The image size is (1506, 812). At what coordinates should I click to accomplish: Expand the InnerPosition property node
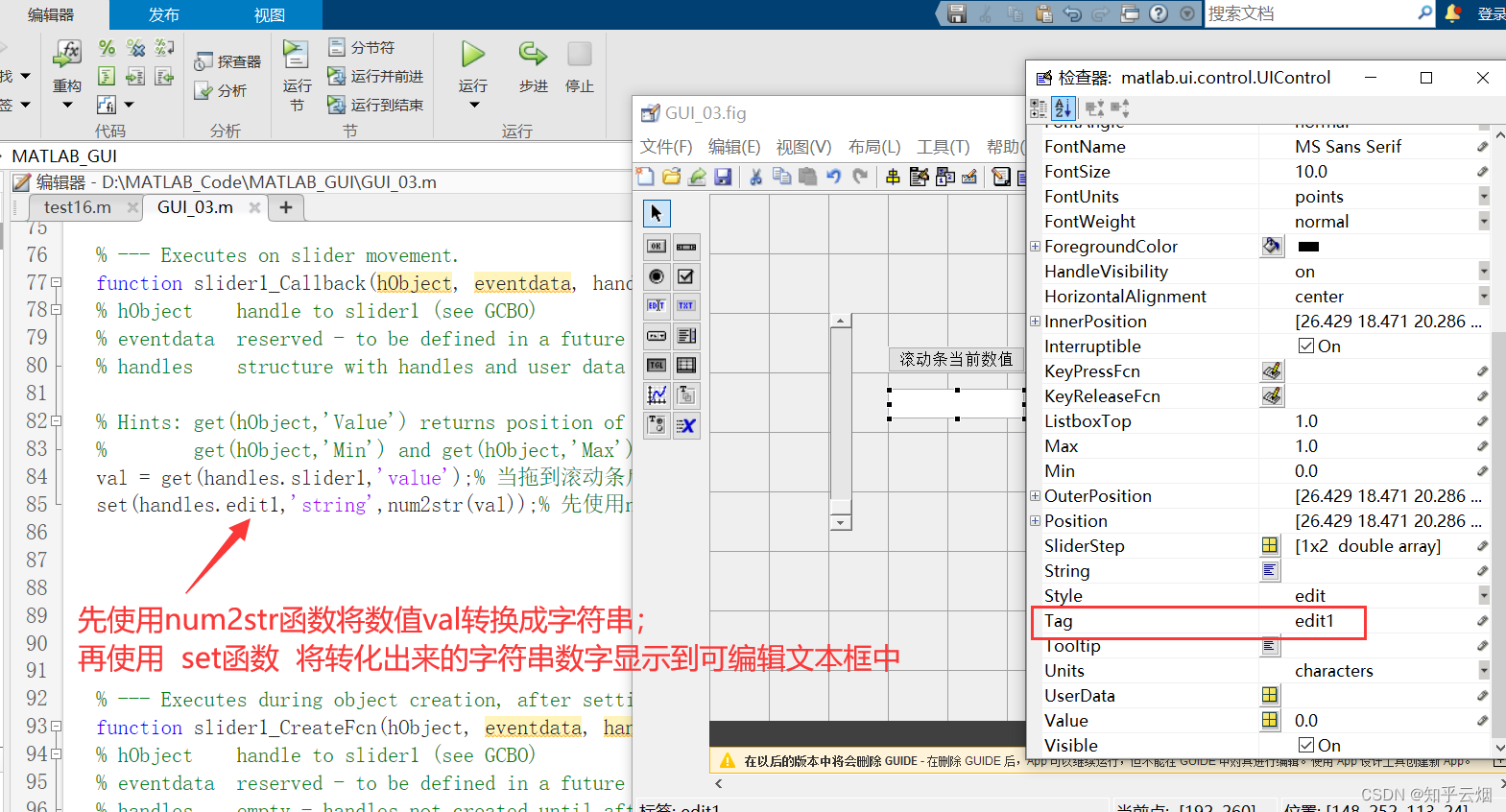pyautogui.click(x=1035, y=321)
